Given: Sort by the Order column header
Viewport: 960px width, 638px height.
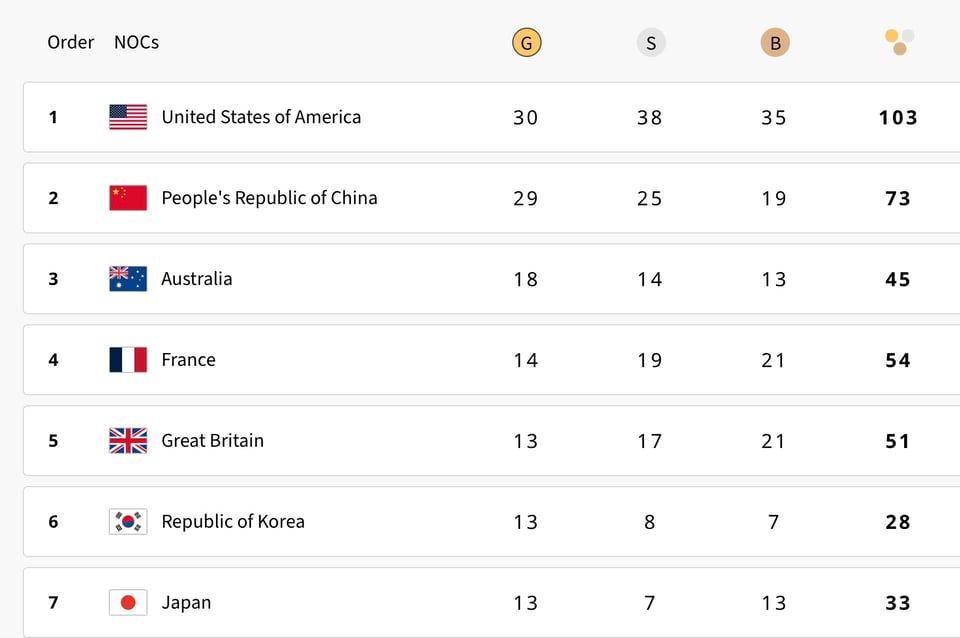Looking at the screenshot, I should 71,42.
